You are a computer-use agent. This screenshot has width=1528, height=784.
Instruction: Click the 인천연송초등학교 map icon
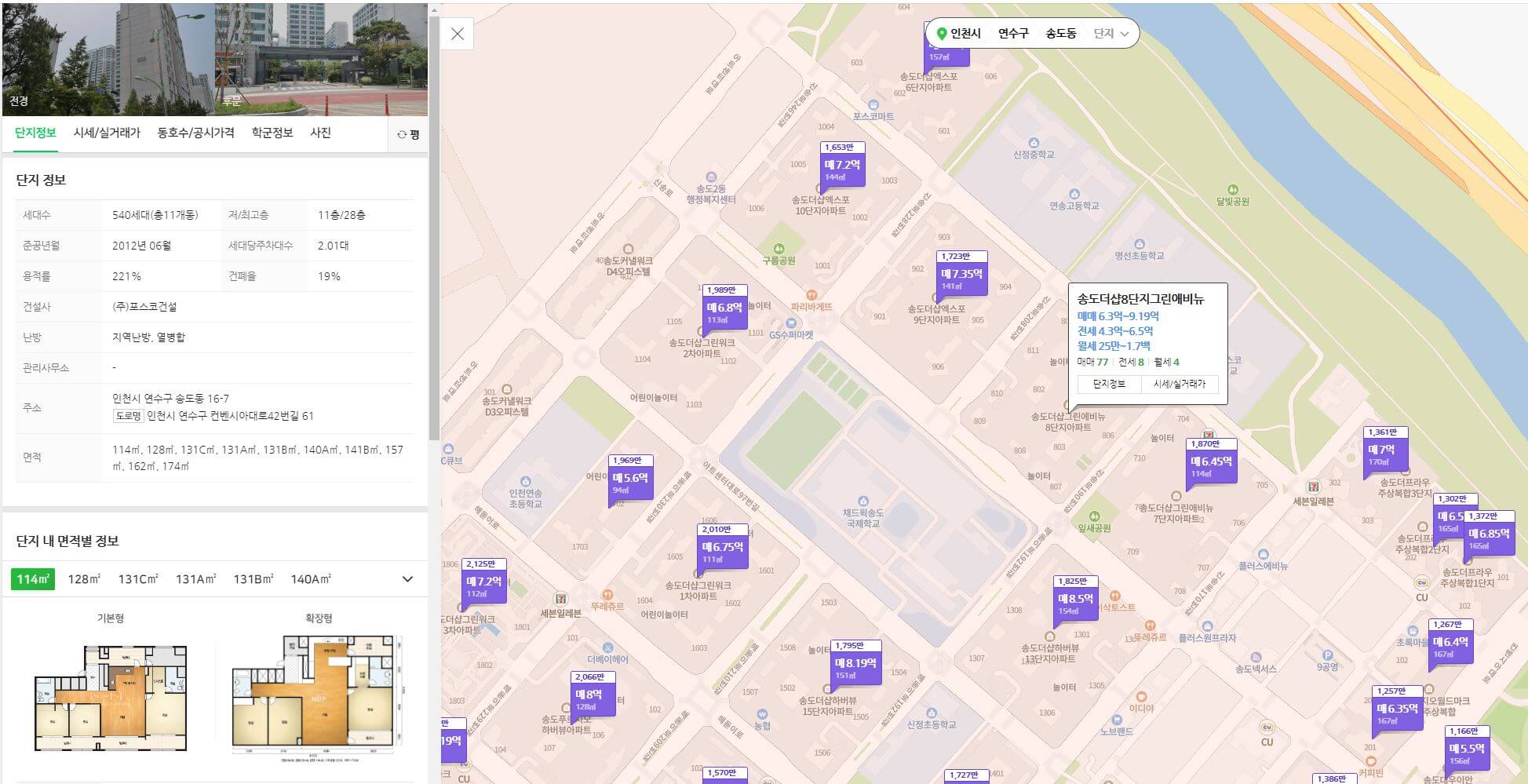click(525, 482)
